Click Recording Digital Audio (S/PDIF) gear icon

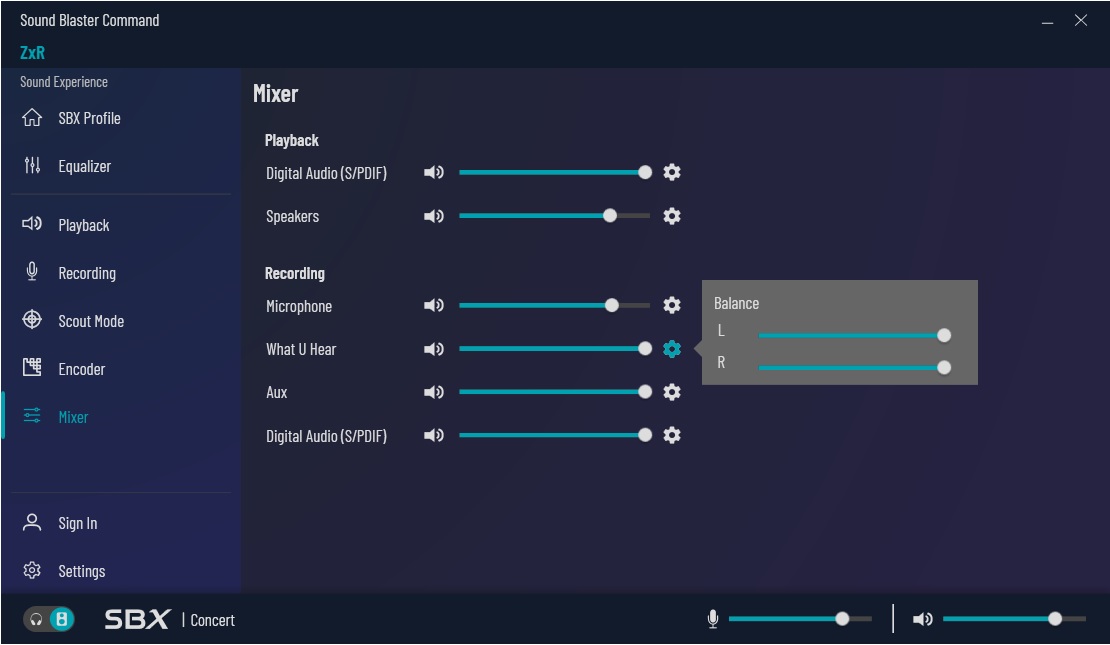(x=672, y=435)
